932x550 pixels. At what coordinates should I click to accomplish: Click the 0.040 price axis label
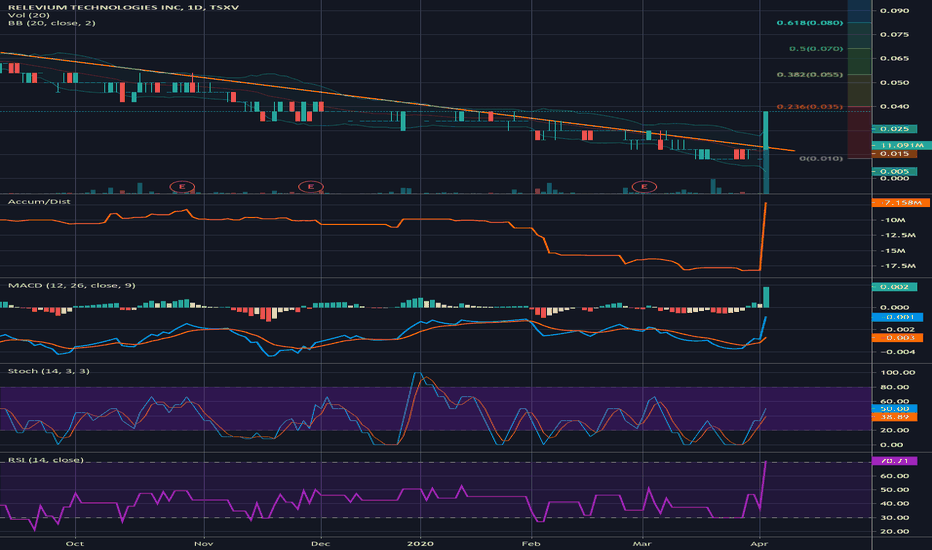(895, 106)
